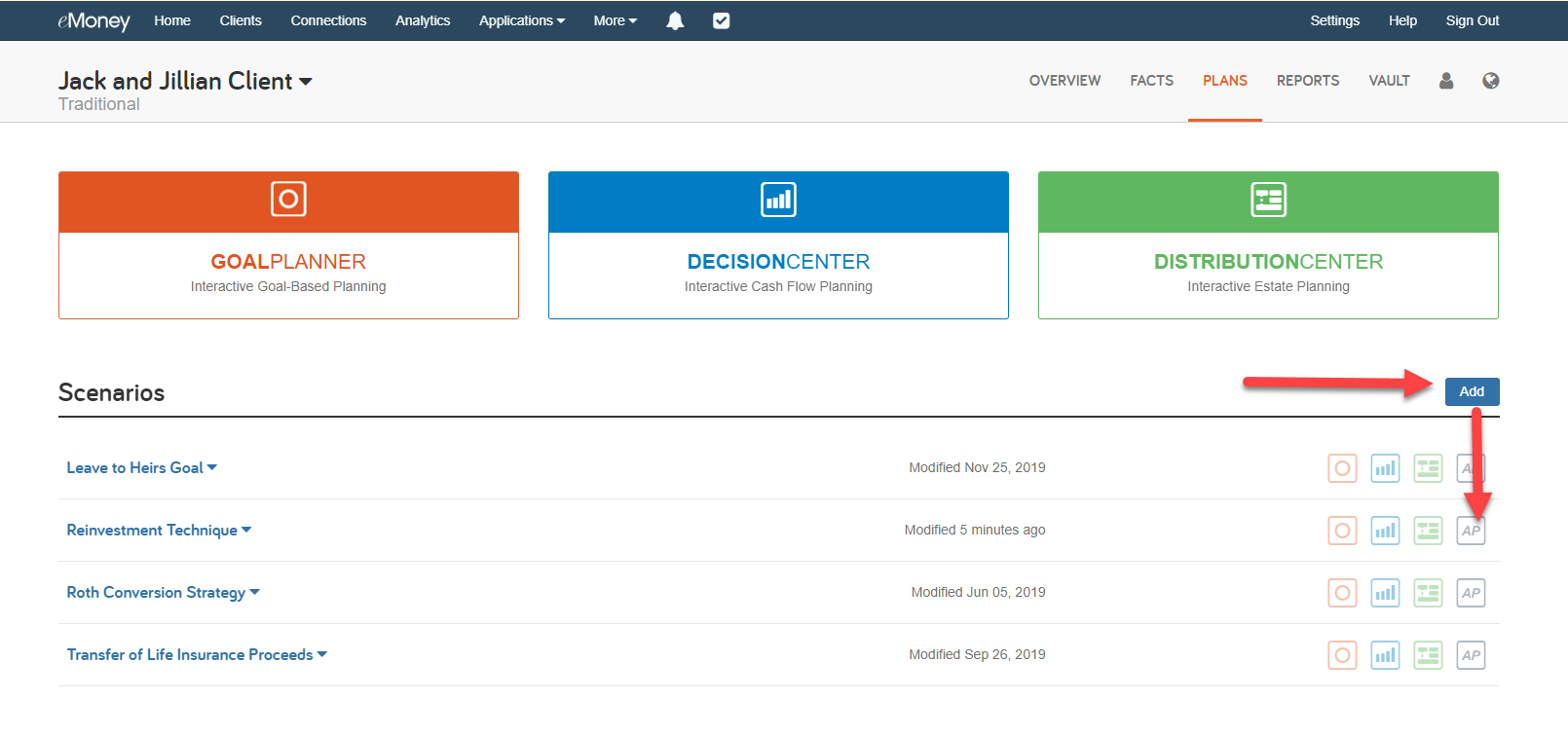Click the Goal Planner target icon in orange card
The width and height of the screenshot is (1568, 736).
[x=288, y=199]
